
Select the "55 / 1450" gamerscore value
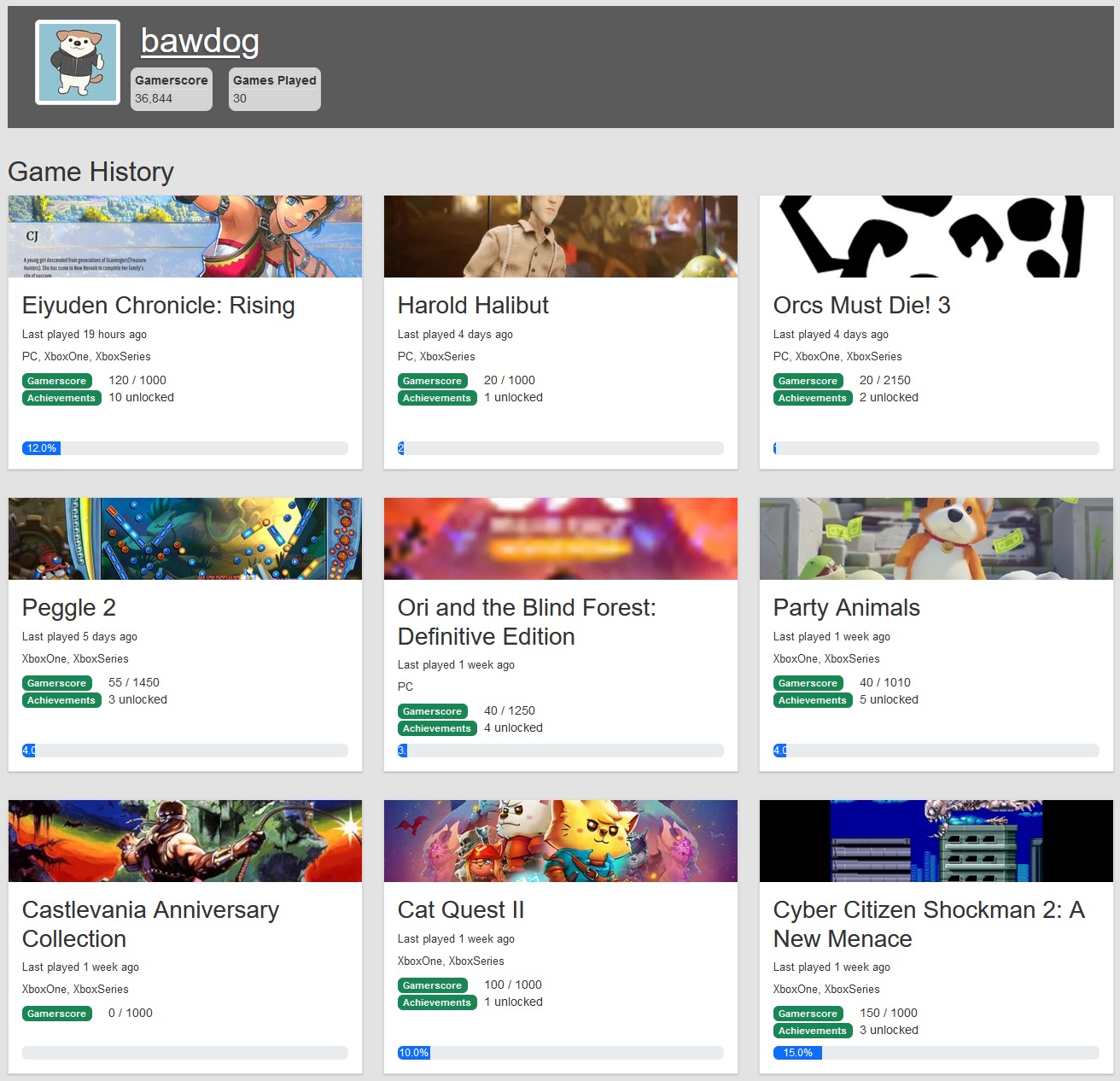(x=134, y=682)
